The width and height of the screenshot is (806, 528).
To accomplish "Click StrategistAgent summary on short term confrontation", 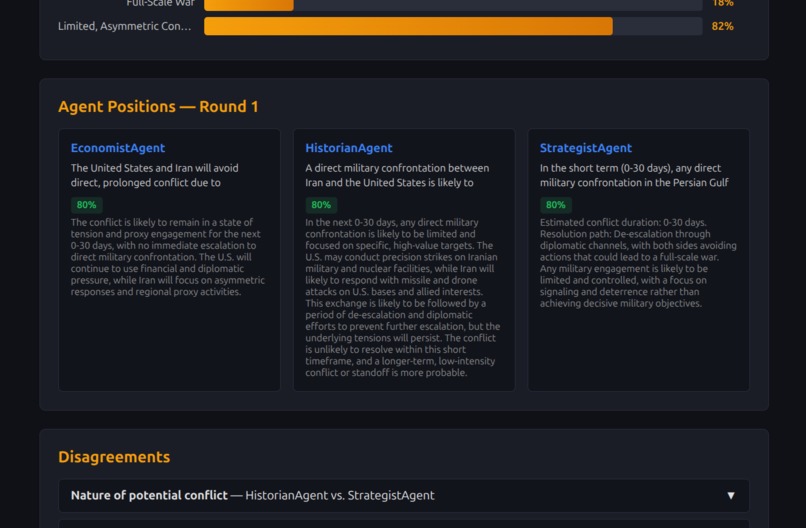I will [x=634, y=175].
